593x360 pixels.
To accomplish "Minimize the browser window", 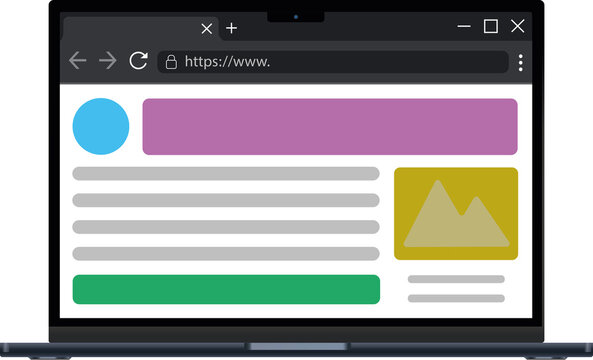I will click(x=464, y=26).
